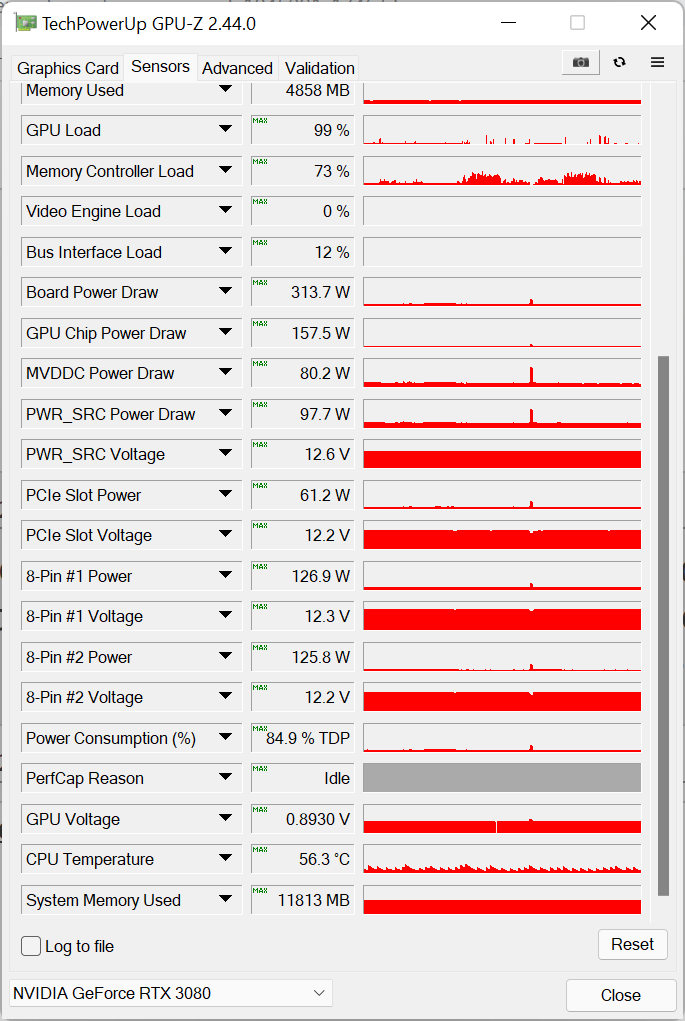The image size is (685, 1021).
Task: Click the Memory Controller Load graph
Action: pyautogui.click(x=502, y=171)
